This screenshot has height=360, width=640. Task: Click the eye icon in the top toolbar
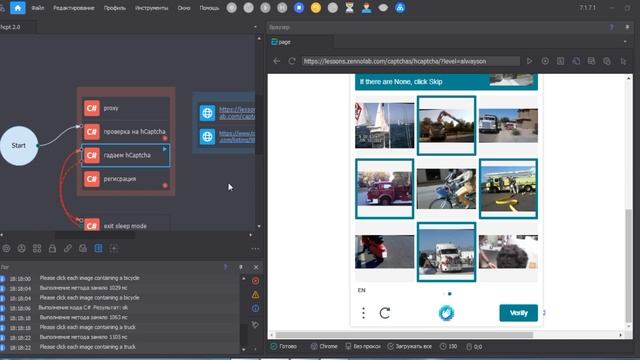coord(383,8)
